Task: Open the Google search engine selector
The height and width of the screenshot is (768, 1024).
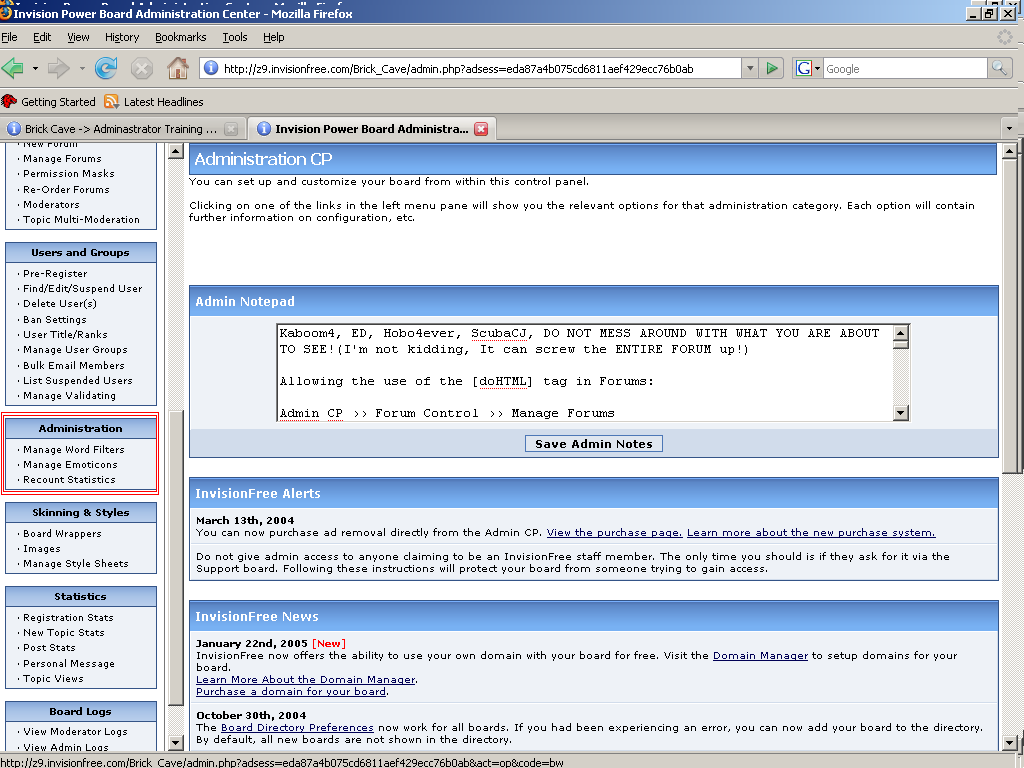Action: pyautogui.click(x=808, y=68)
